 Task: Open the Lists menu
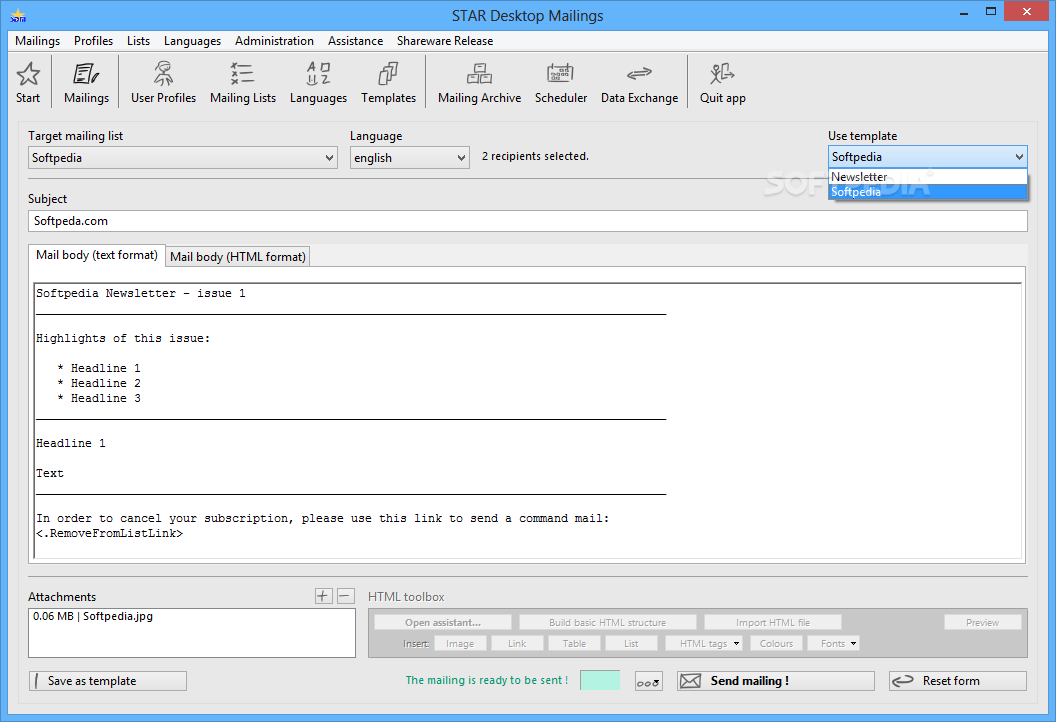point(139,41)
